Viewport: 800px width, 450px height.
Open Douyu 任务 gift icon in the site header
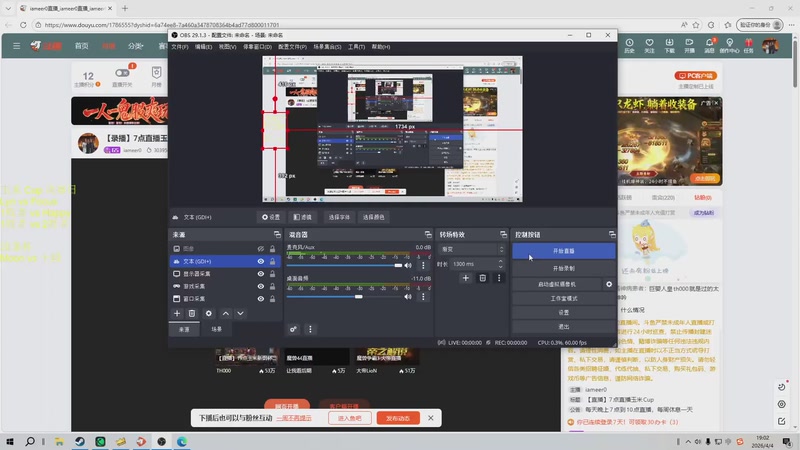coord(748,45)
